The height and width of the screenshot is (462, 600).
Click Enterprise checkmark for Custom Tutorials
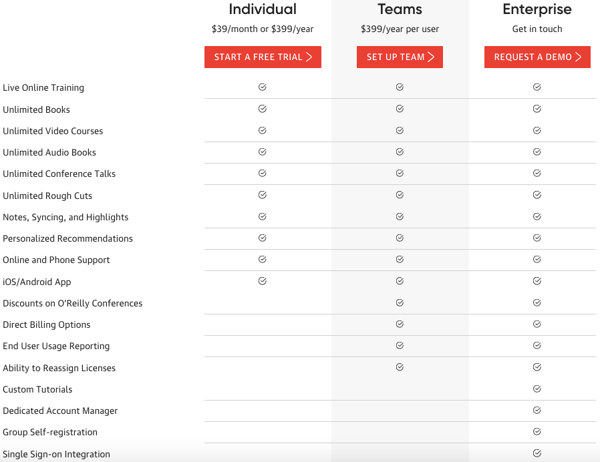[x=537, y=389]
